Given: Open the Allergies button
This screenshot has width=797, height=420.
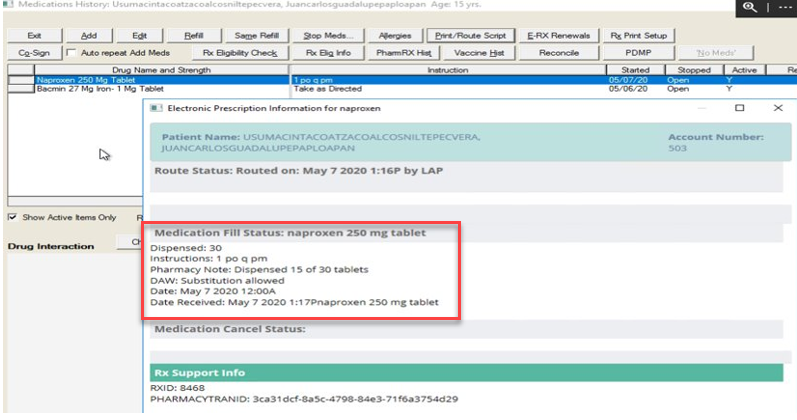Looking at the screenshot, I should [x=394, y=36].
